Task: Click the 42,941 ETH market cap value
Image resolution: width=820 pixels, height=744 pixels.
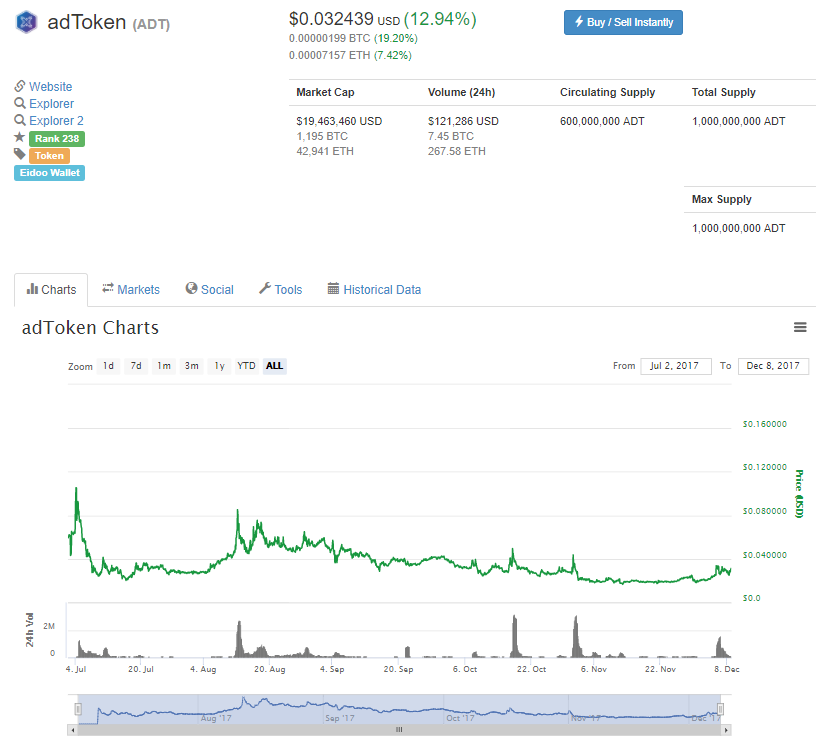Action: [x=325, y=151]
